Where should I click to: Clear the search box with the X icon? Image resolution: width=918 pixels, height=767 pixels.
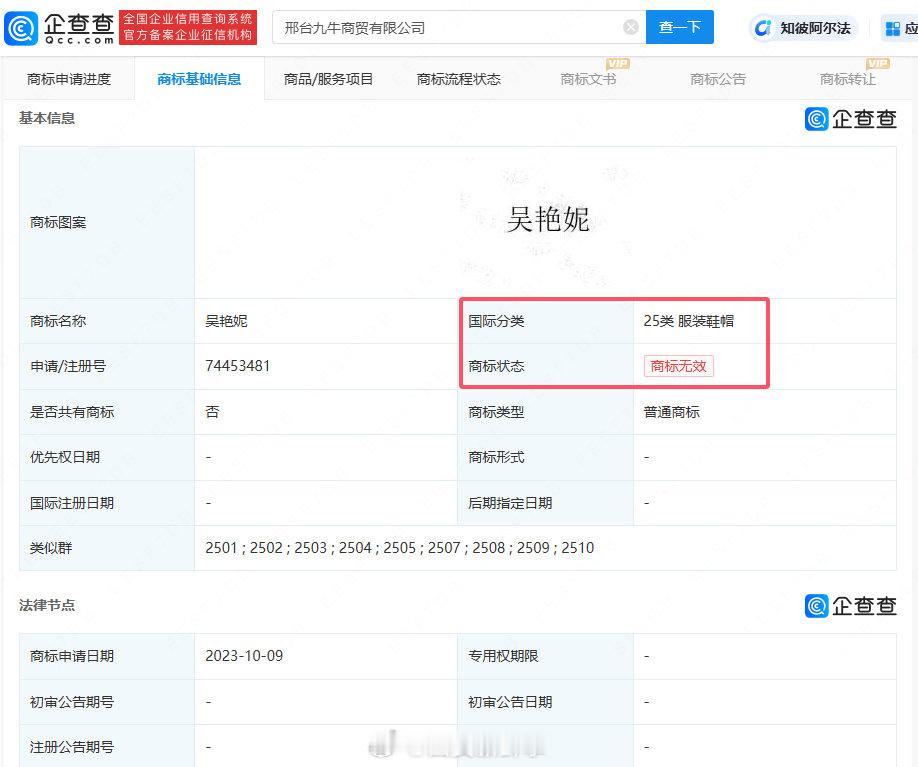tap(631, 27)
